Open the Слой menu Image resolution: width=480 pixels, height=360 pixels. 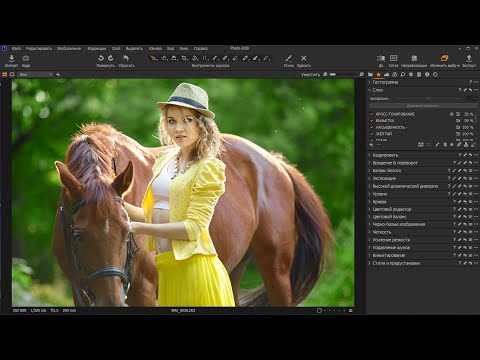[x=116, y=49]
